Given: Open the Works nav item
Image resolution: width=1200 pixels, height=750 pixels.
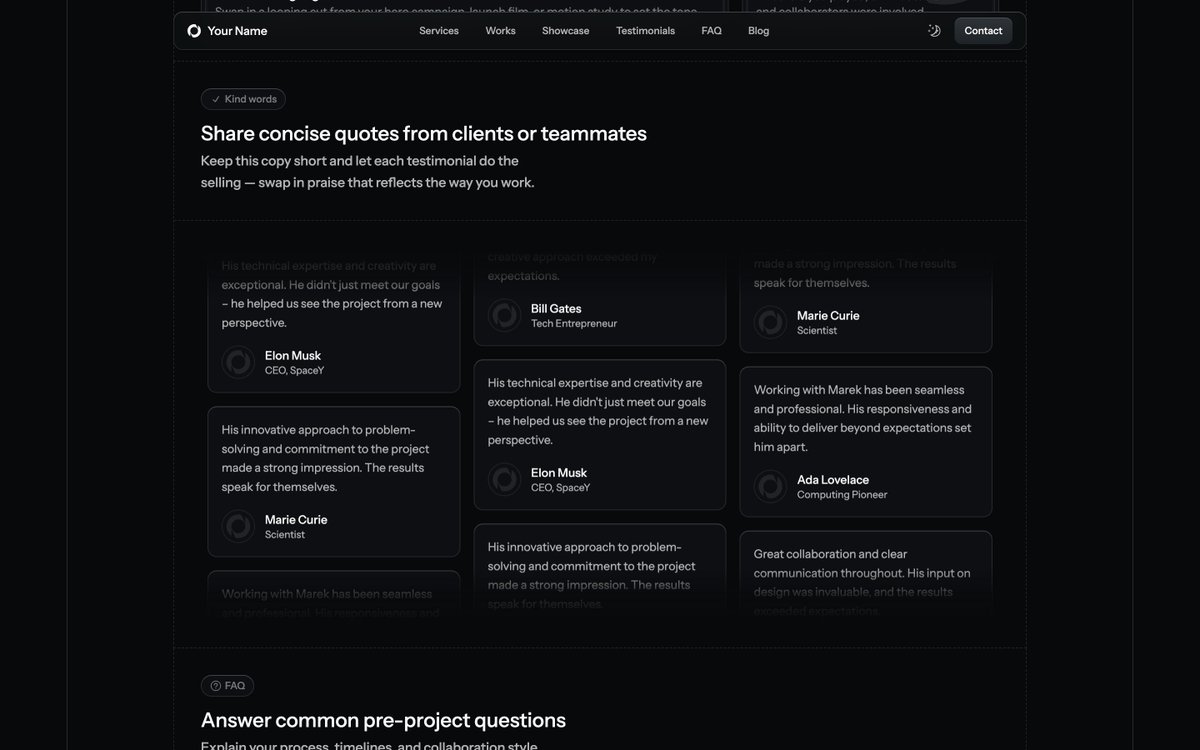Looking at the screenshot, I should click(x=501, y=31).
